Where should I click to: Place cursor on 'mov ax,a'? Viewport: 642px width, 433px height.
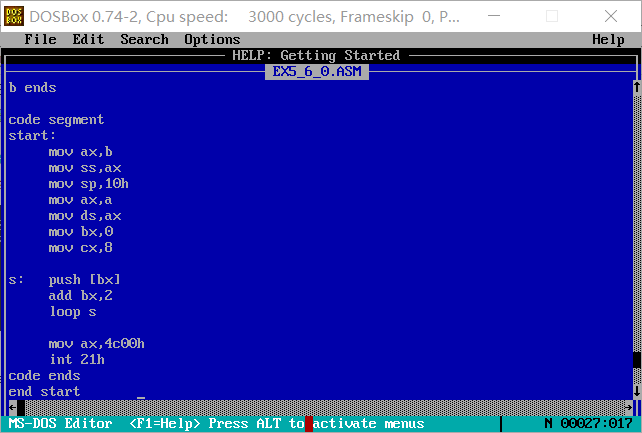80,200
